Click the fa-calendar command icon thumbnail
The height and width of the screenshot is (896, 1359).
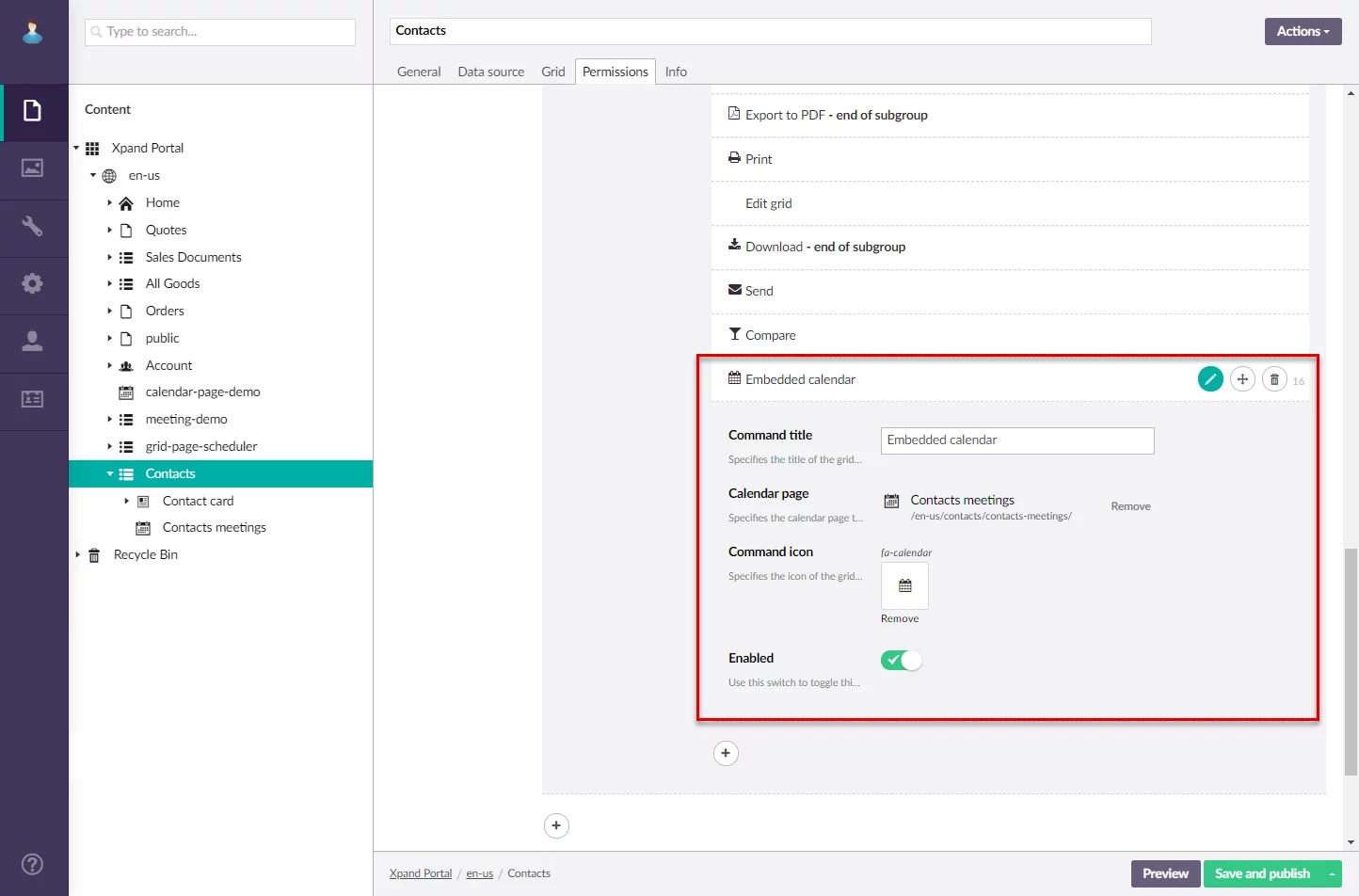tap(904, 585)
